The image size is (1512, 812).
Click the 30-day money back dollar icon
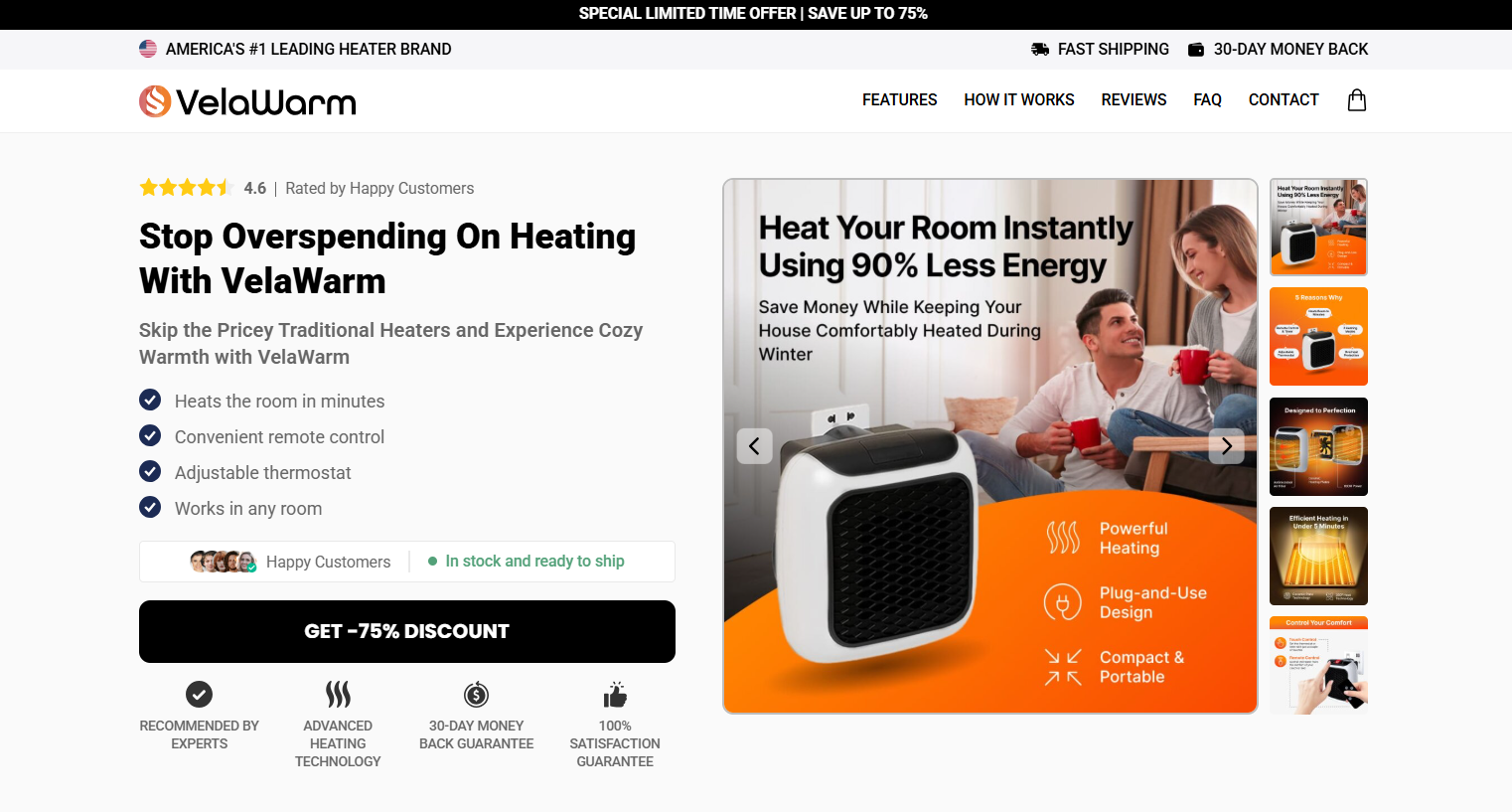point(477,694)
